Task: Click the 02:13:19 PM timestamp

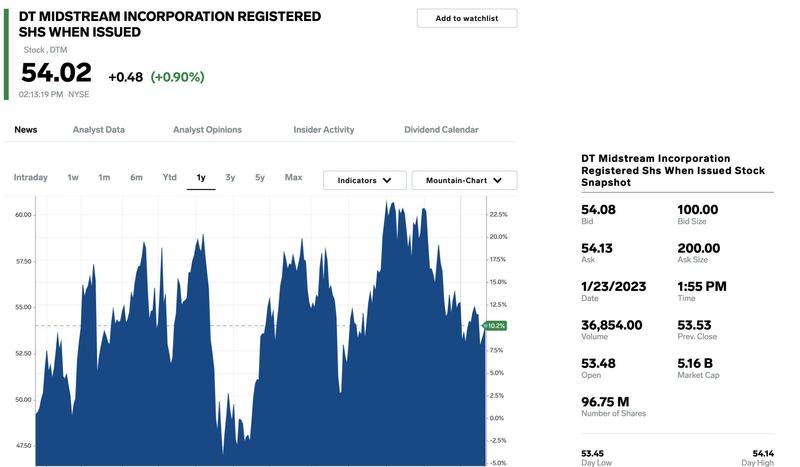Action: 41,94
